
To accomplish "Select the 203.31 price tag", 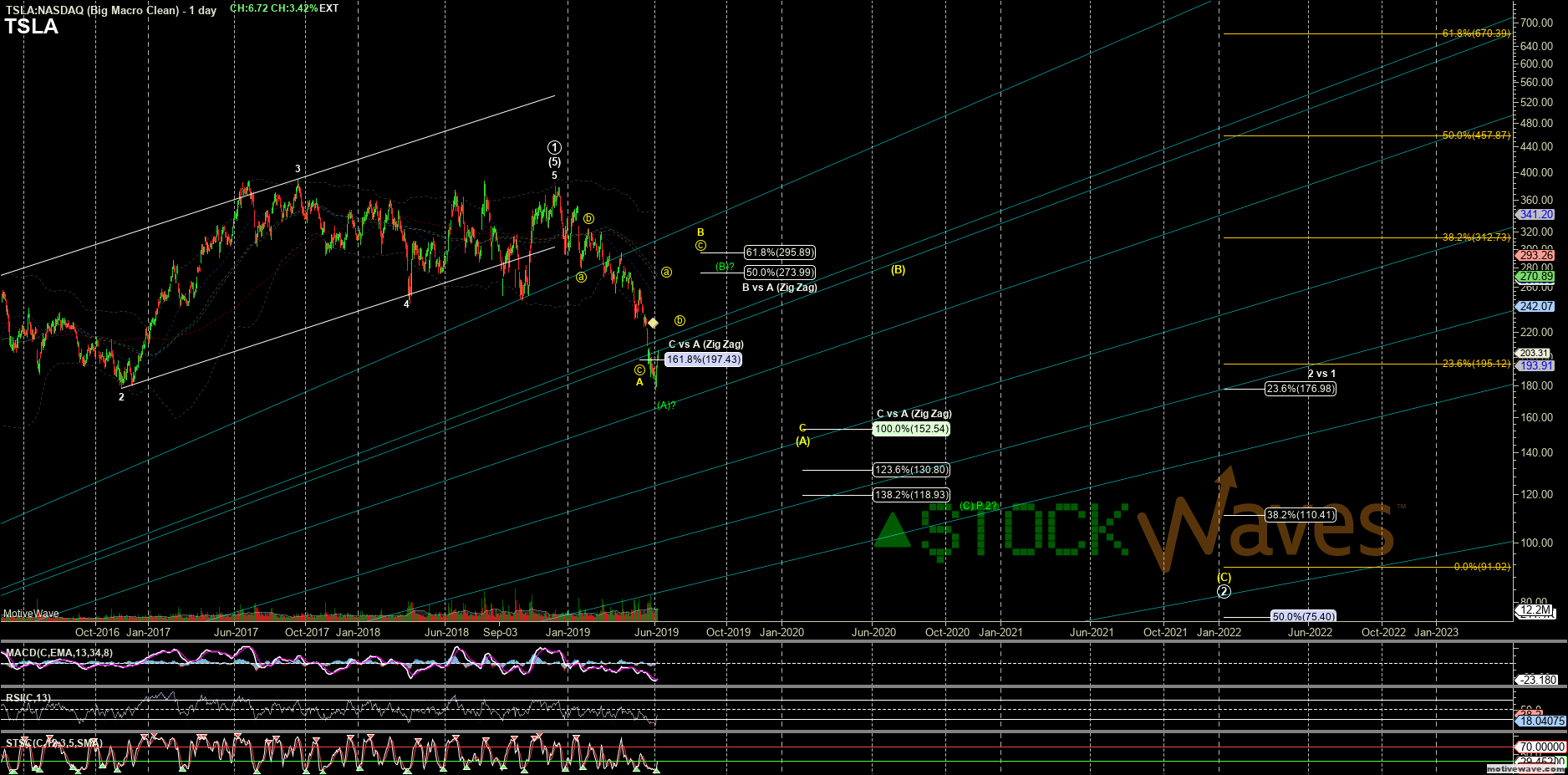I will [1534, 353].
